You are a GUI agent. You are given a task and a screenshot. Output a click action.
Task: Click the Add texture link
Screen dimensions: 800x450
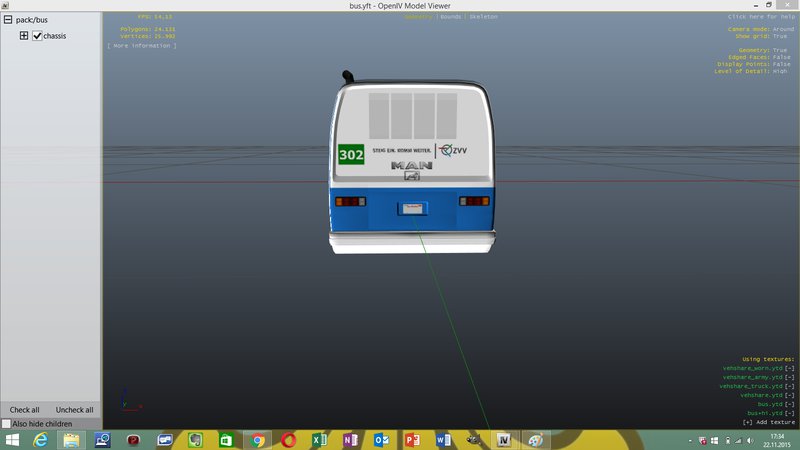point(769,422)
